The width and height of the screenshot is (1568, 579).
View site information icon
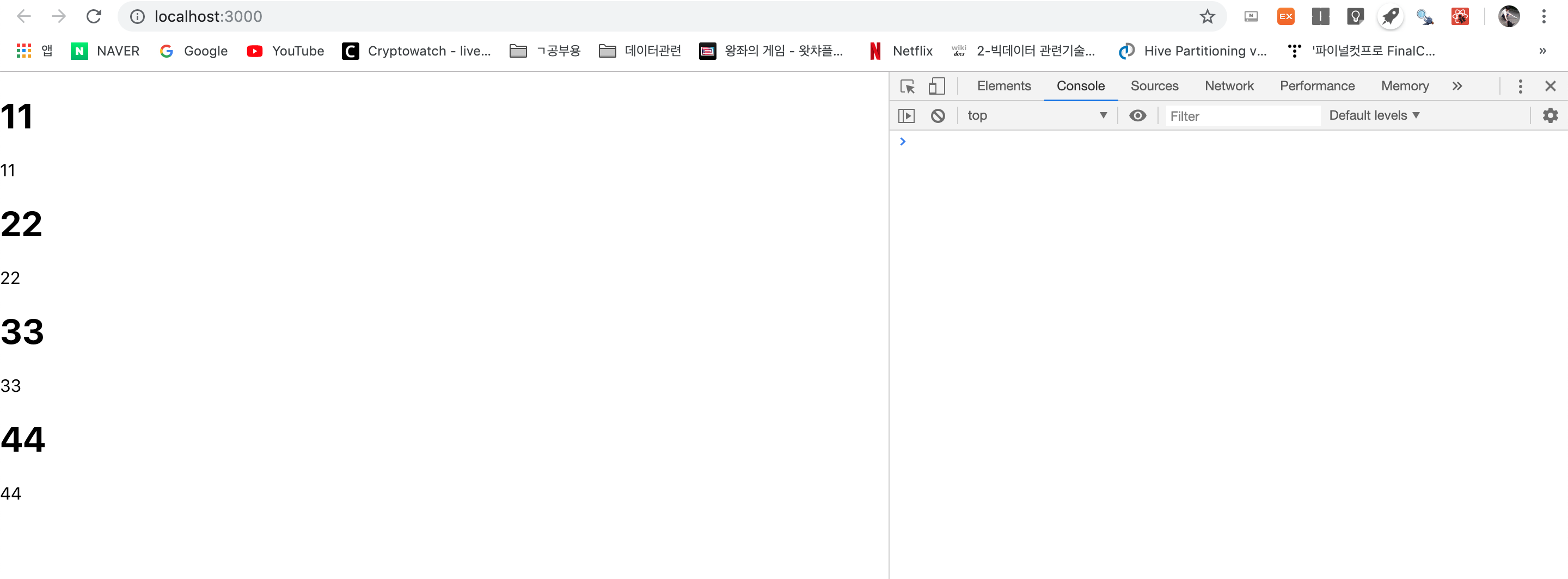click(x=138, y=16)
